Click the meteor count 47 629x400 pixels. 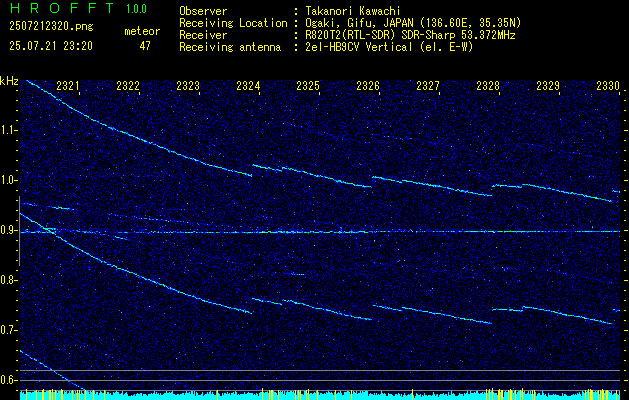(145, 46)
